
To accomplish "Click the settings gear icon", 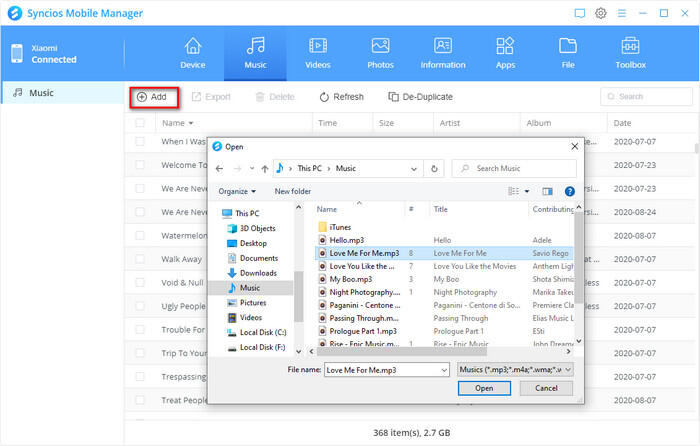I will (601, 13).
